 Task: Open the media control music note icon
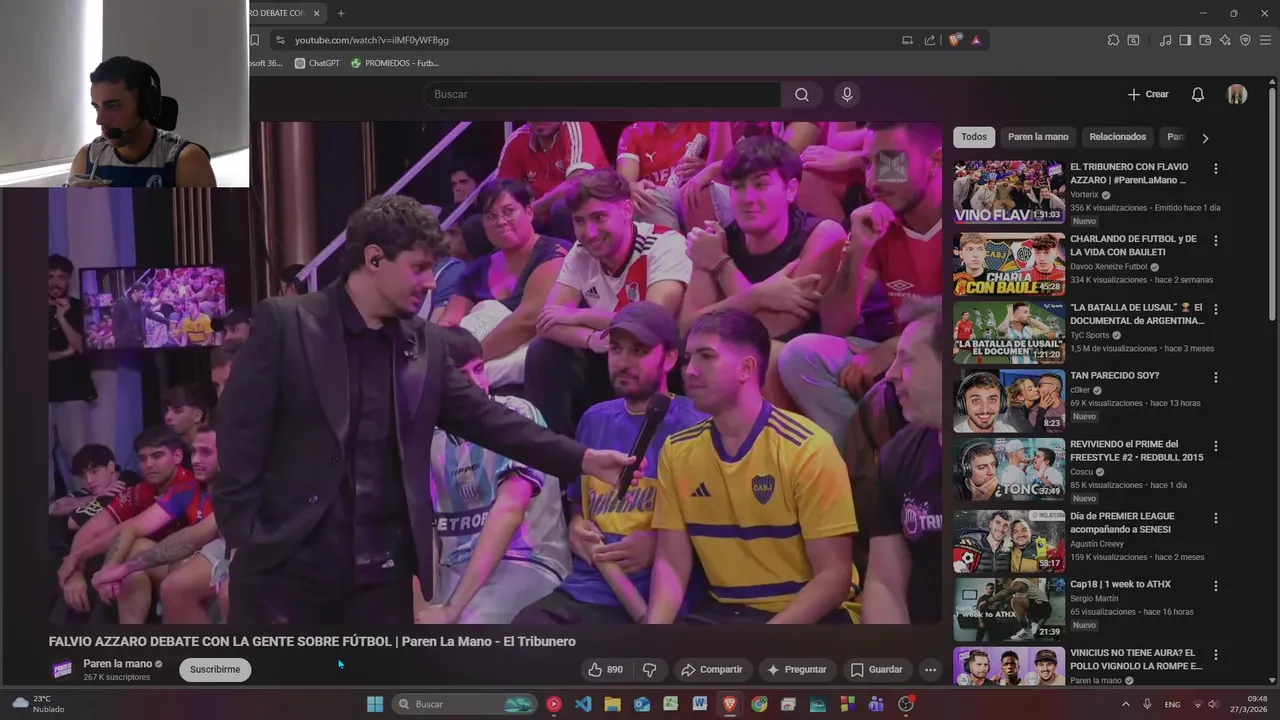[1165, 40]
